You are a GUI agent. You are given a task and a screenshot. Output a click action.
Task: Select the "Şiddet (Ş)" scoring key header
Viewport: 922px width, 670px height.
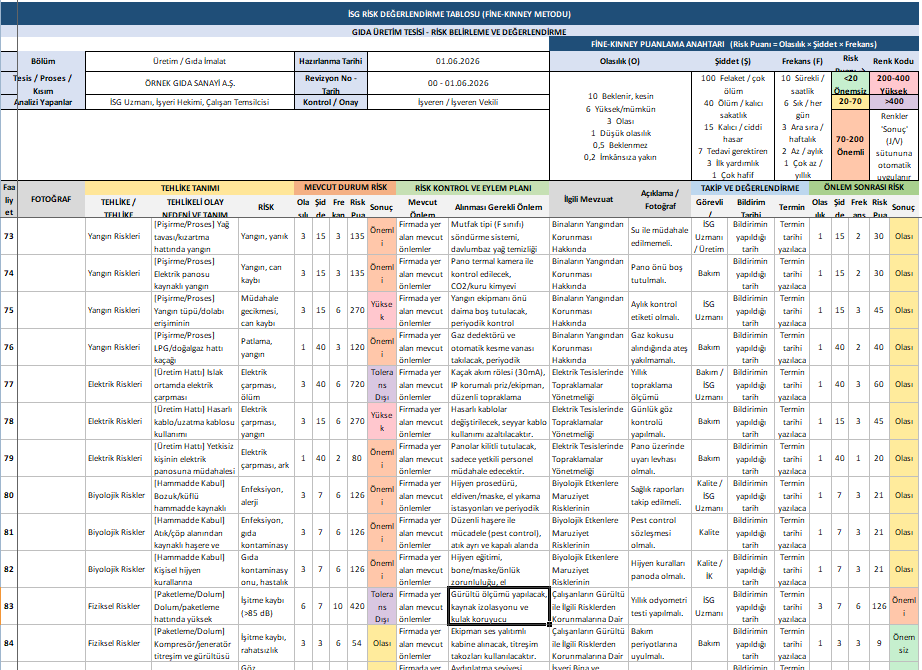click(x=733, y=61)
